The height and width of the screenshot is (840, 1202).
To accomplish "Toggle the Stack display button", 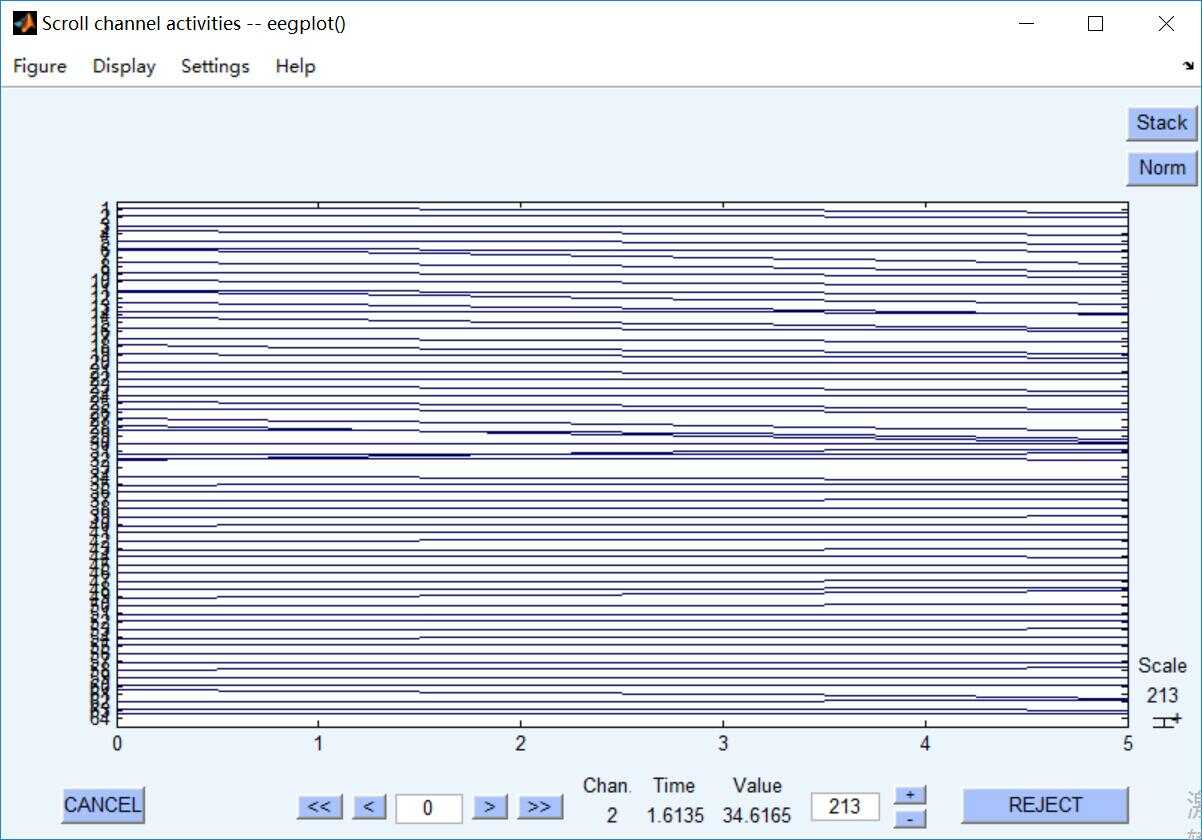I will pos(1162,123).
